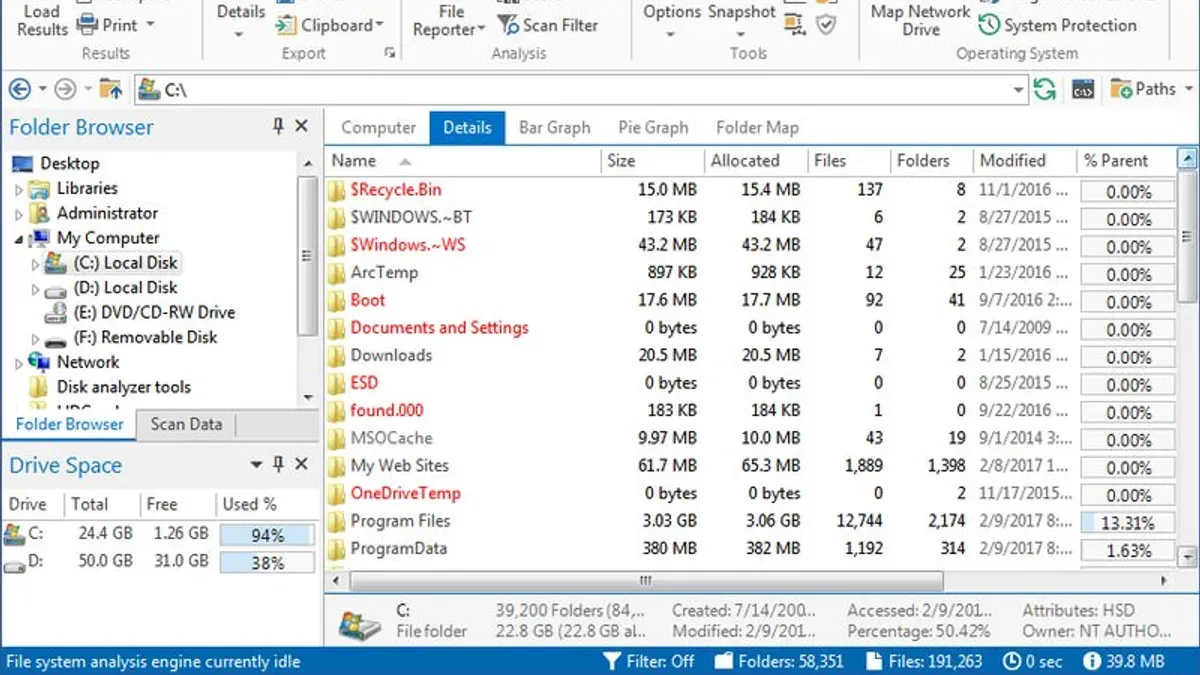This screenshot has width=1200, height=675.
Task: Expand the Export group dialog launcher
Action: pos(389,53)
